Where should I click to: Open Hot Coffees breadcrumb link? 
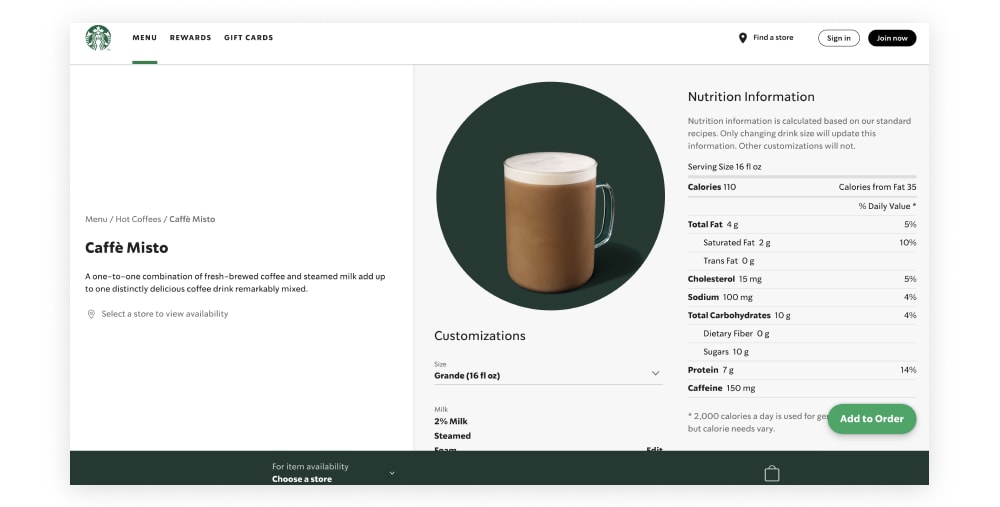coord(138,219)
